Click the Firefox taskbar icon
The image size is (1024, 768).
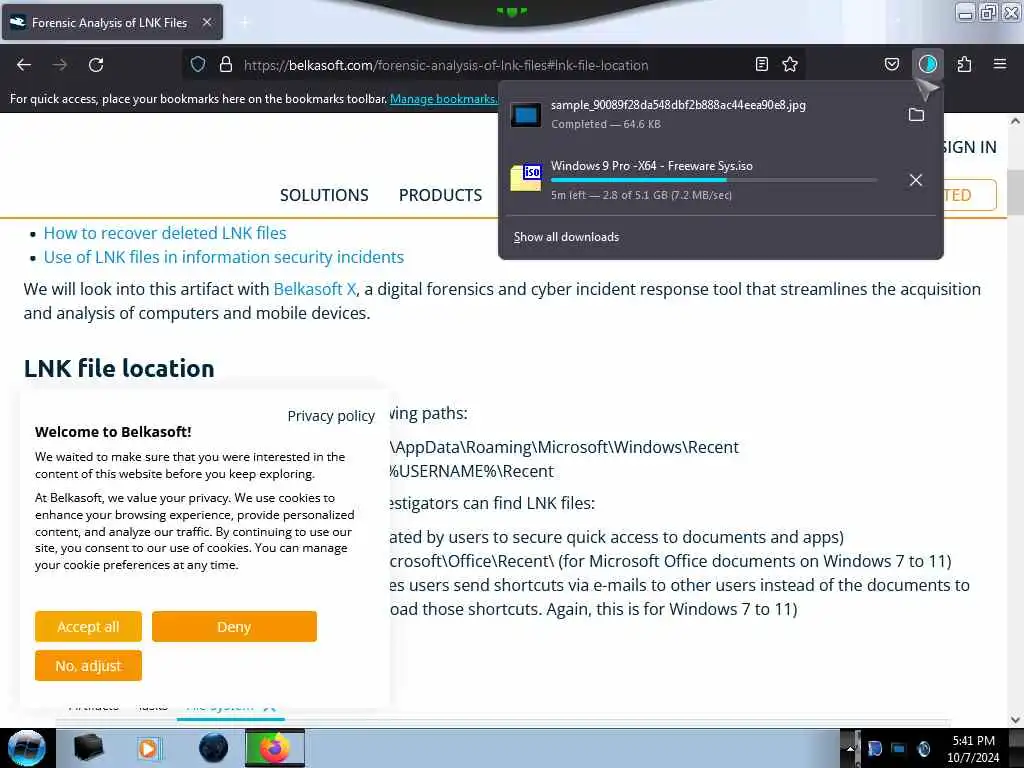tap(275, 748)
